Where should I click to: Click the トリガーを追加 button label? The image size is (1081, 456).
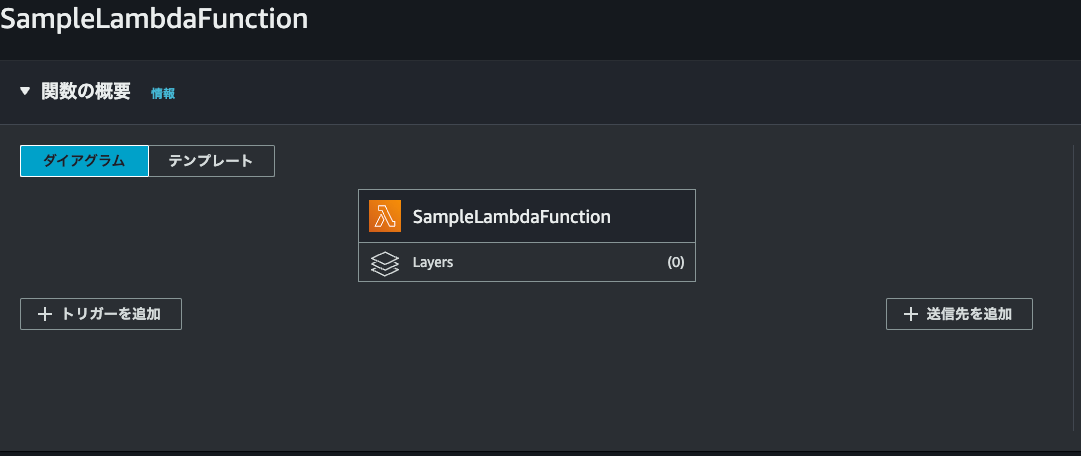pos(111,314)
